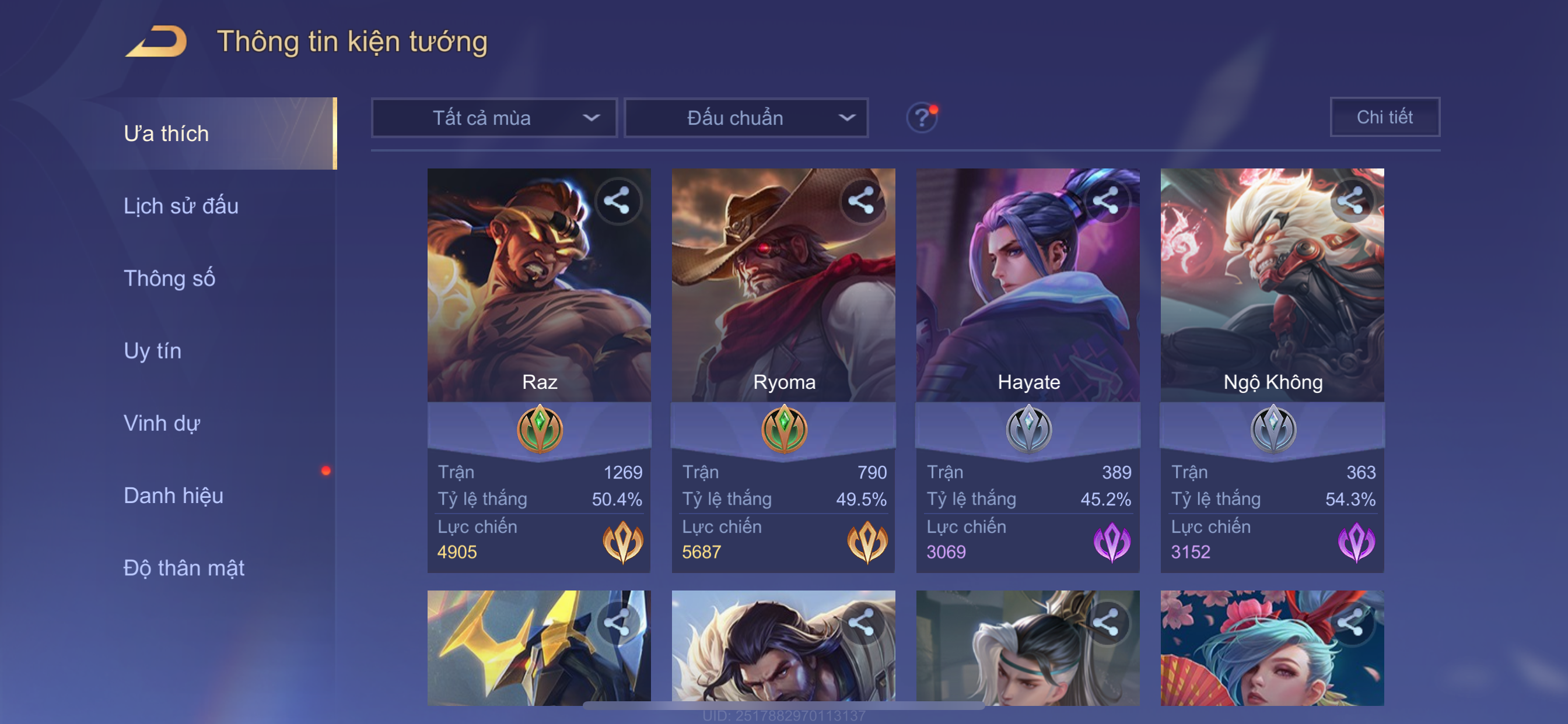Open the Hayate hero portrait
The image size is (1568, 724).
[x=1027, y=284]
